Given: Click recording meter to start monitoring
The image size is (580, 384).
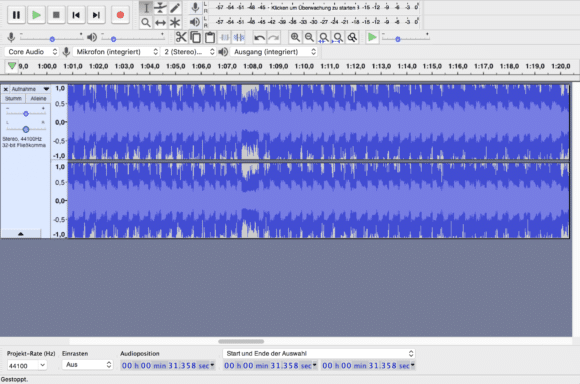Looking at the screenshot, I should coord(314,7).
